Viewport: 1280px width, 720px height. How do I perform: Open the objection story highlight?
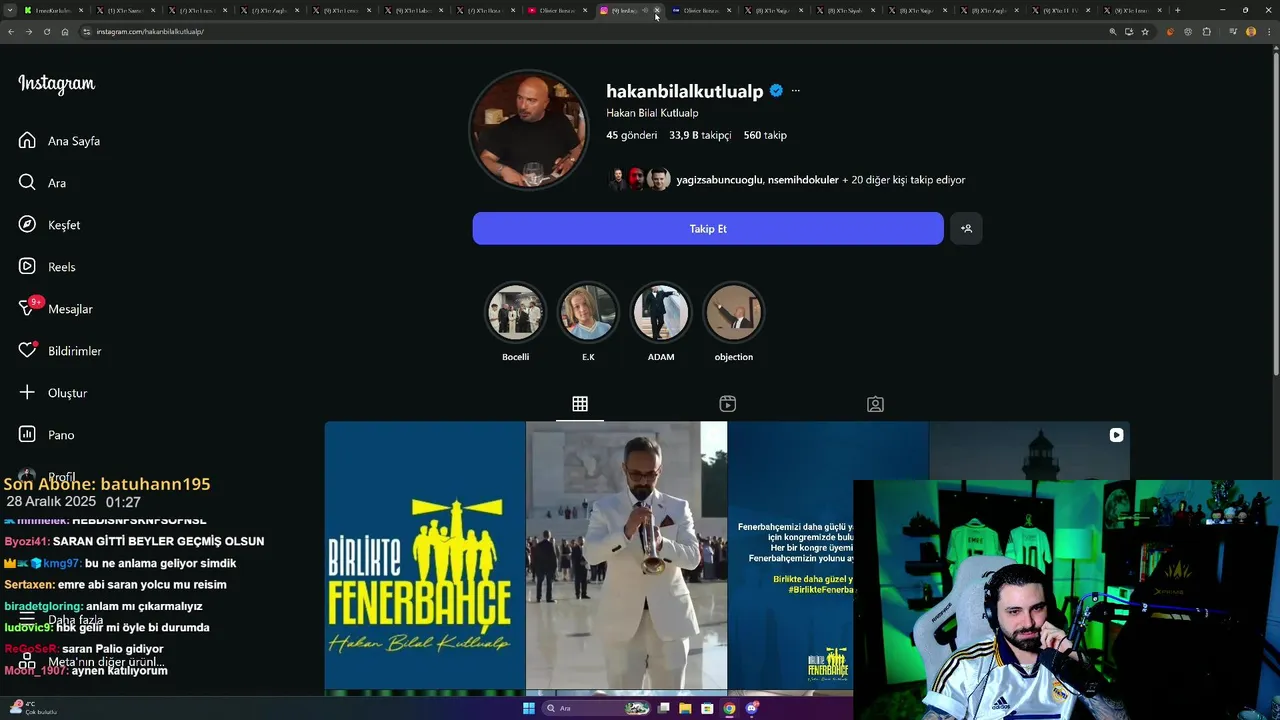734,313
